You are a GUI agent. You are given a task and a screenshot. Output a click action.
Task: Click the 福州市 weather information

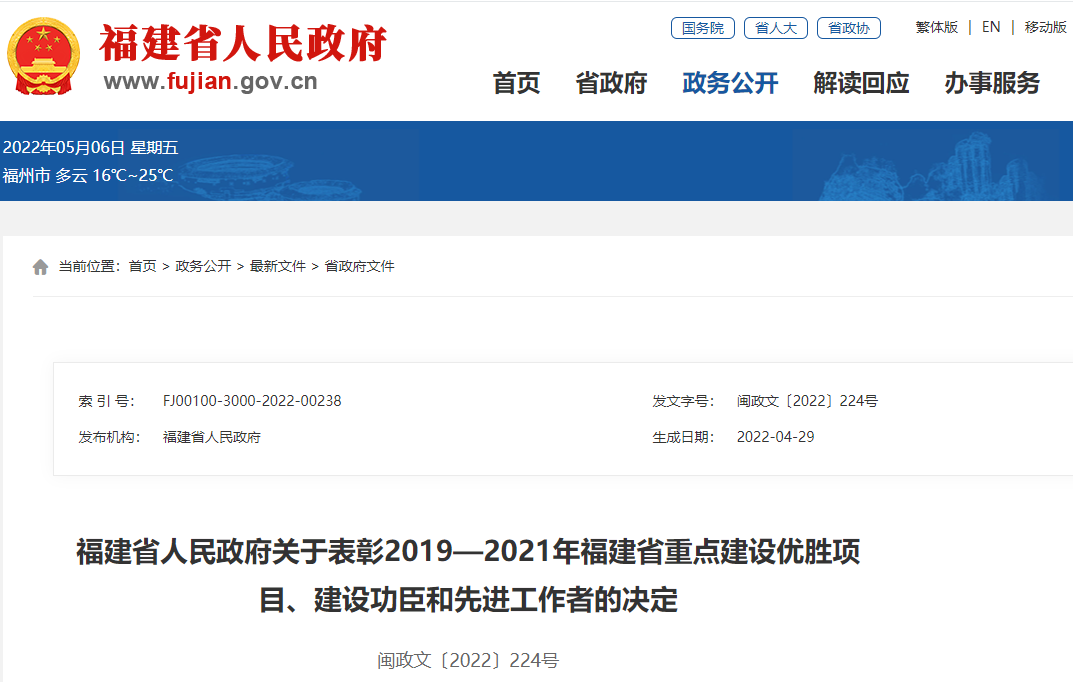pyautogui.click(x=88, y=176)
